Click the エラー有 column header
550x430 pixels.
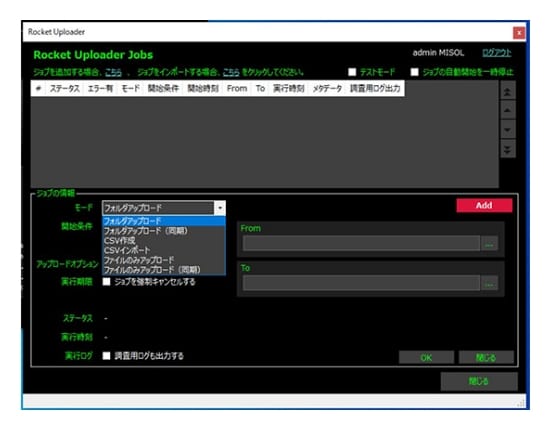[100, 88]
